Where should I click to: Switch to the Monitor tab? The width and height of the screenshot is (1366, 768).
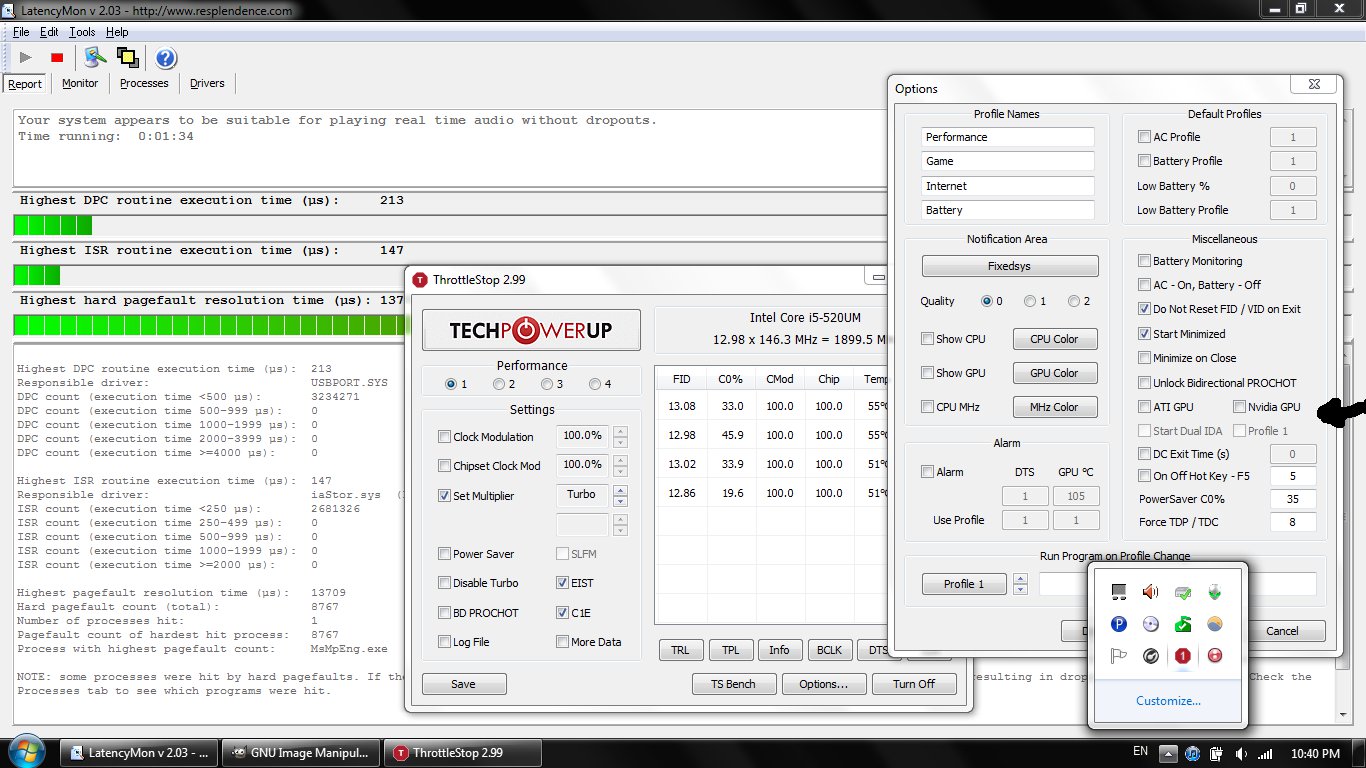pyautogui.click(x=80, y=83)
